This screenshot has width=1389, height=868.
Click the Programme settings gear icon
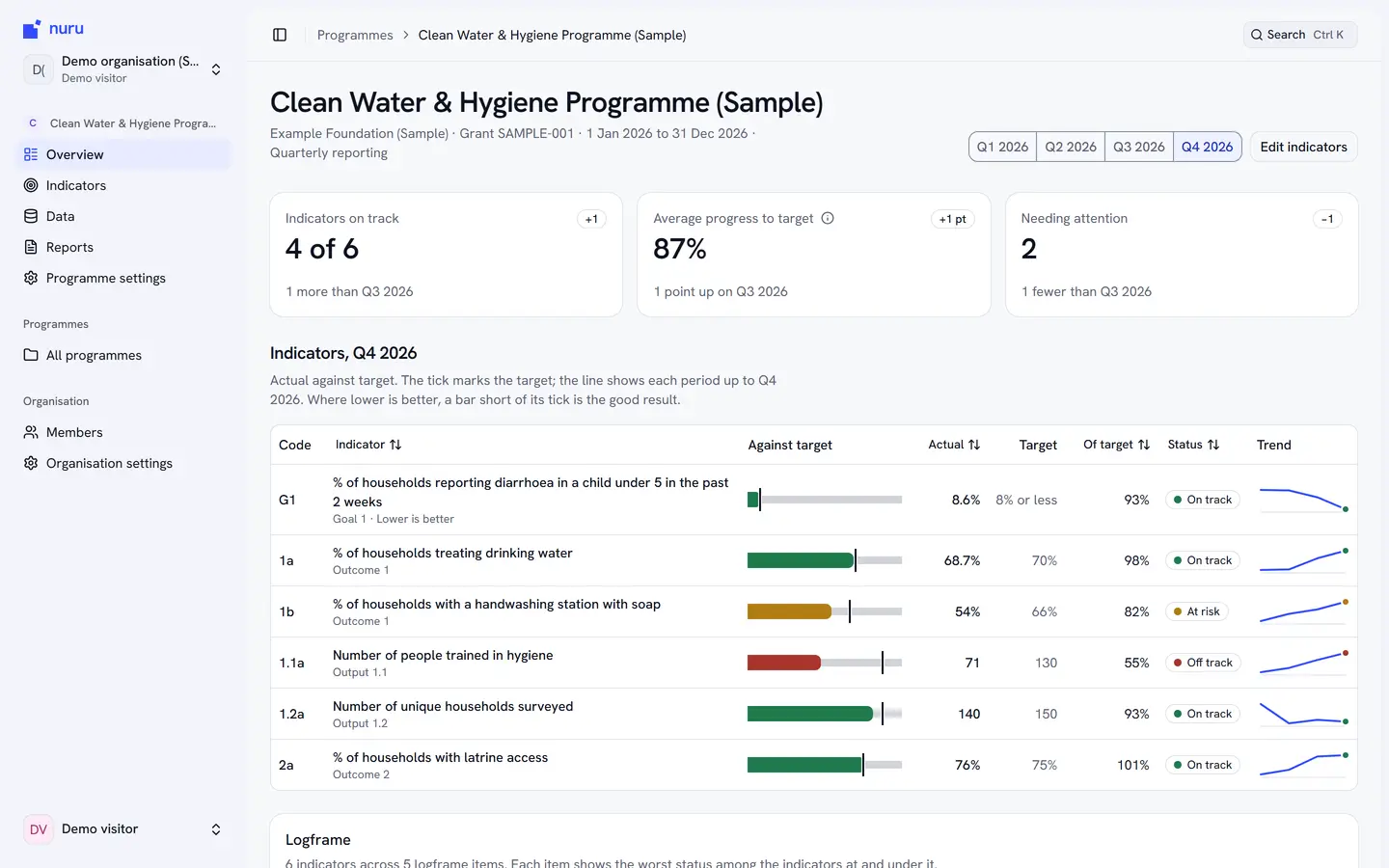point(31,278)
